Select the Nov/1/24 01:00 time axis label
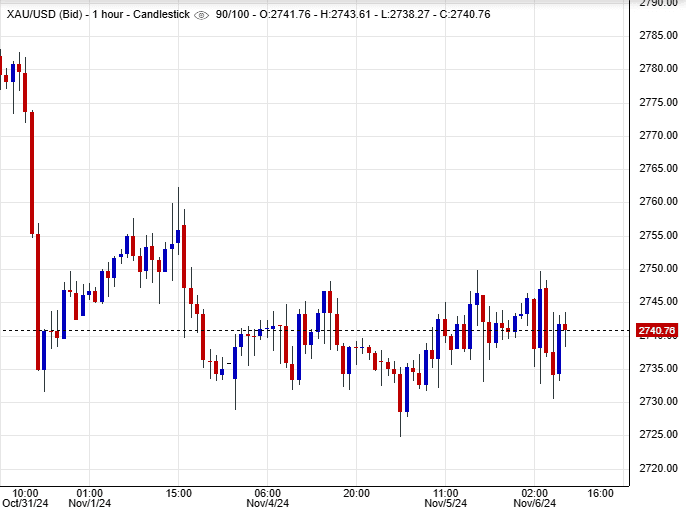The image size is (686, 509). [x=89, y=499]
